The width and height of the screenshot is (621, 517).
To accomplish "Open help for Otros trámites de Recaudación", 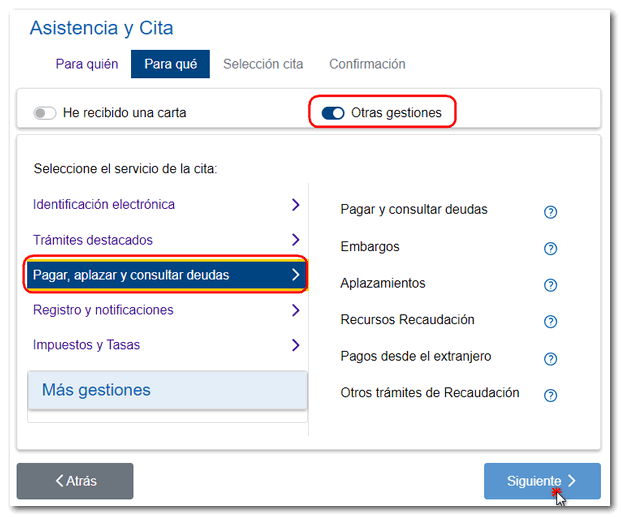I will coord(550,395).
